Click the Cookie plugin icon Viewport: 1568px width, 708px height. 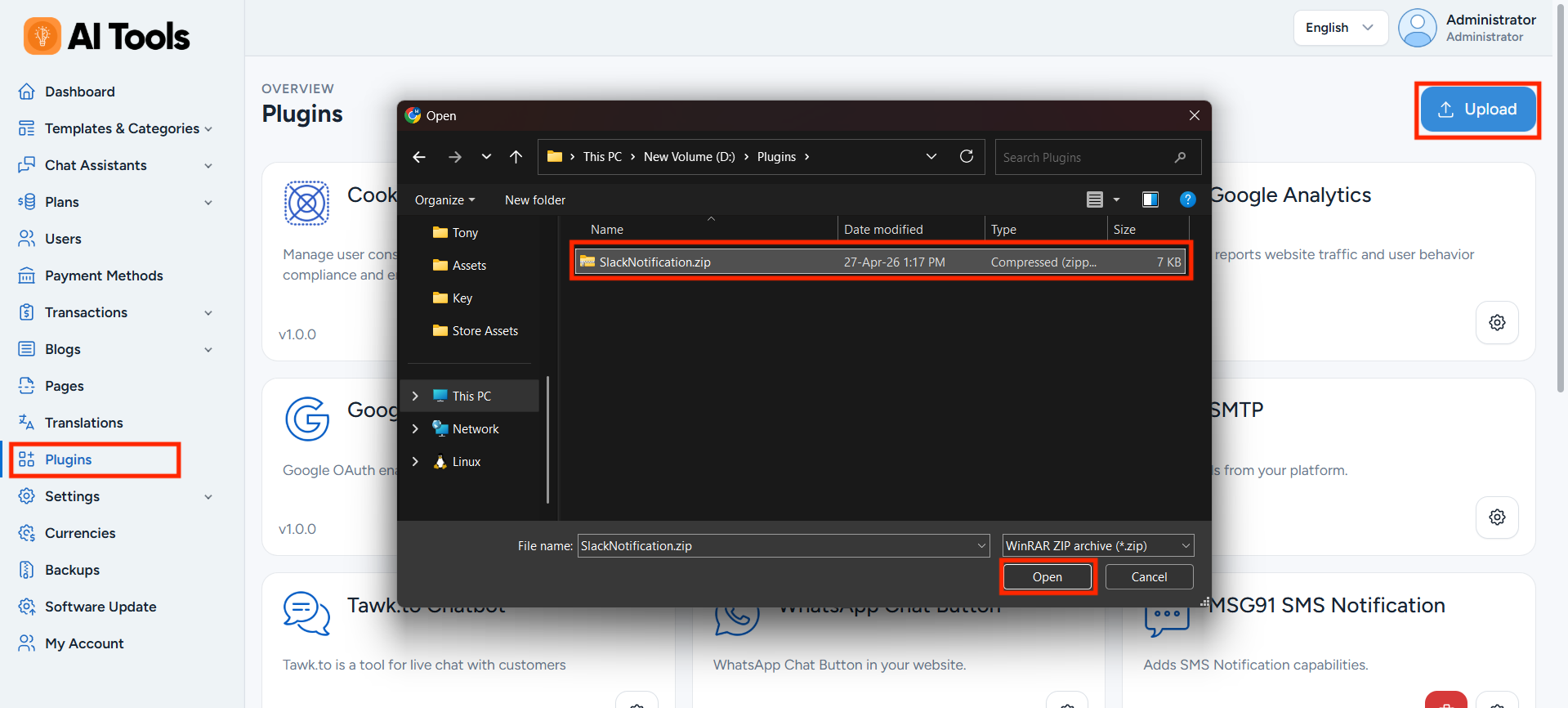[306, 203]
